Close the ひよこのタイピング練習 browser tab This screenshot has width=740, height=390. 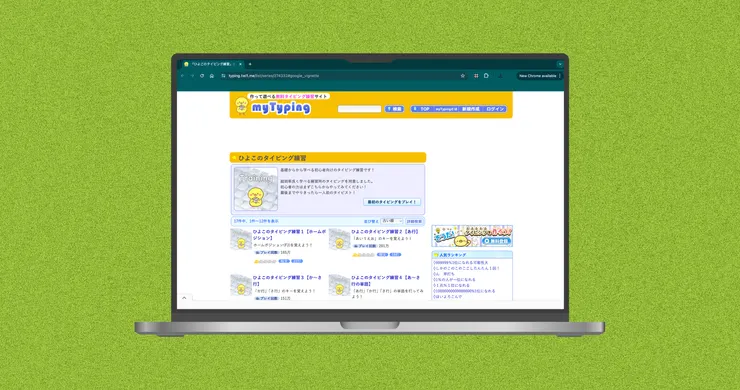(240, 64)
